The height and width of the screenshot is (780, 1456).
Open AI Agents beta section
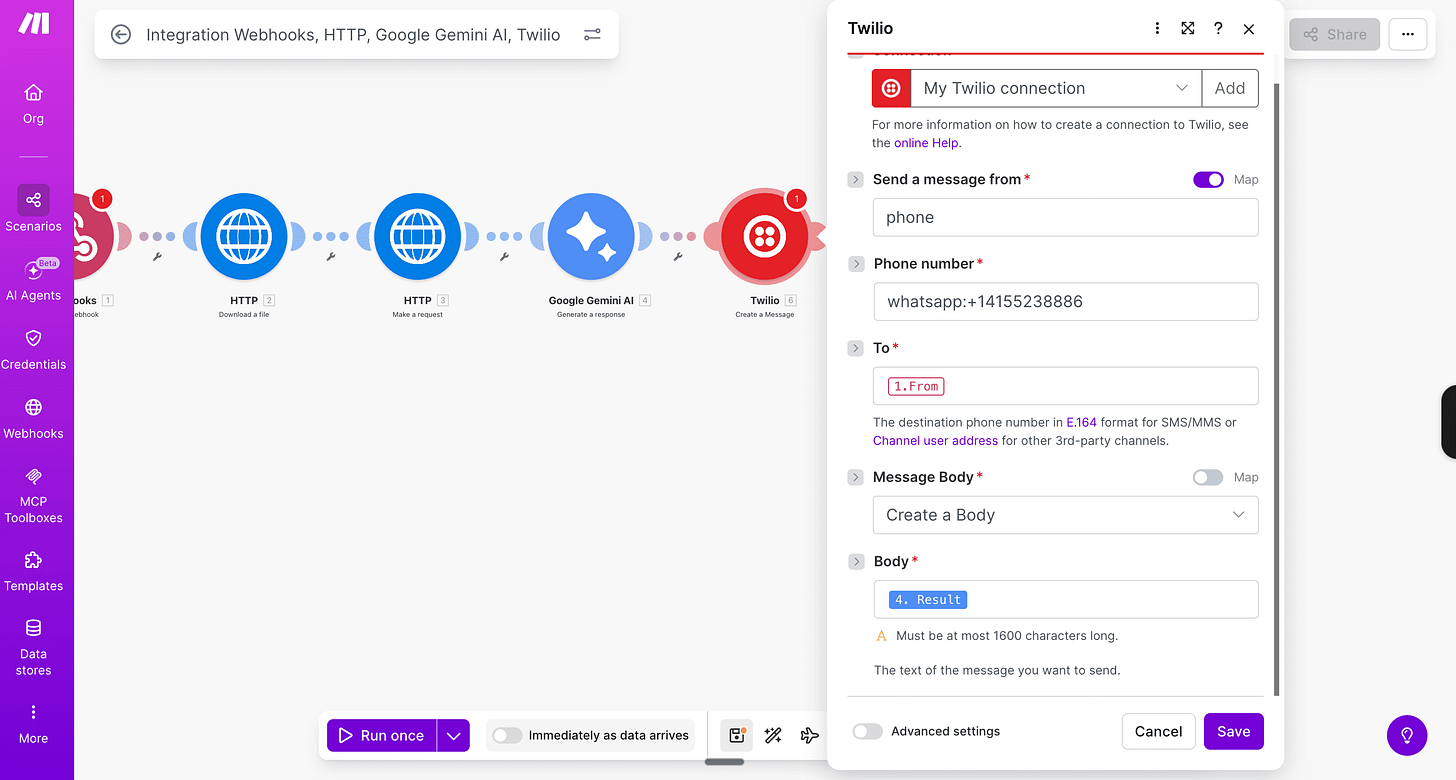[x=33, y=280]
